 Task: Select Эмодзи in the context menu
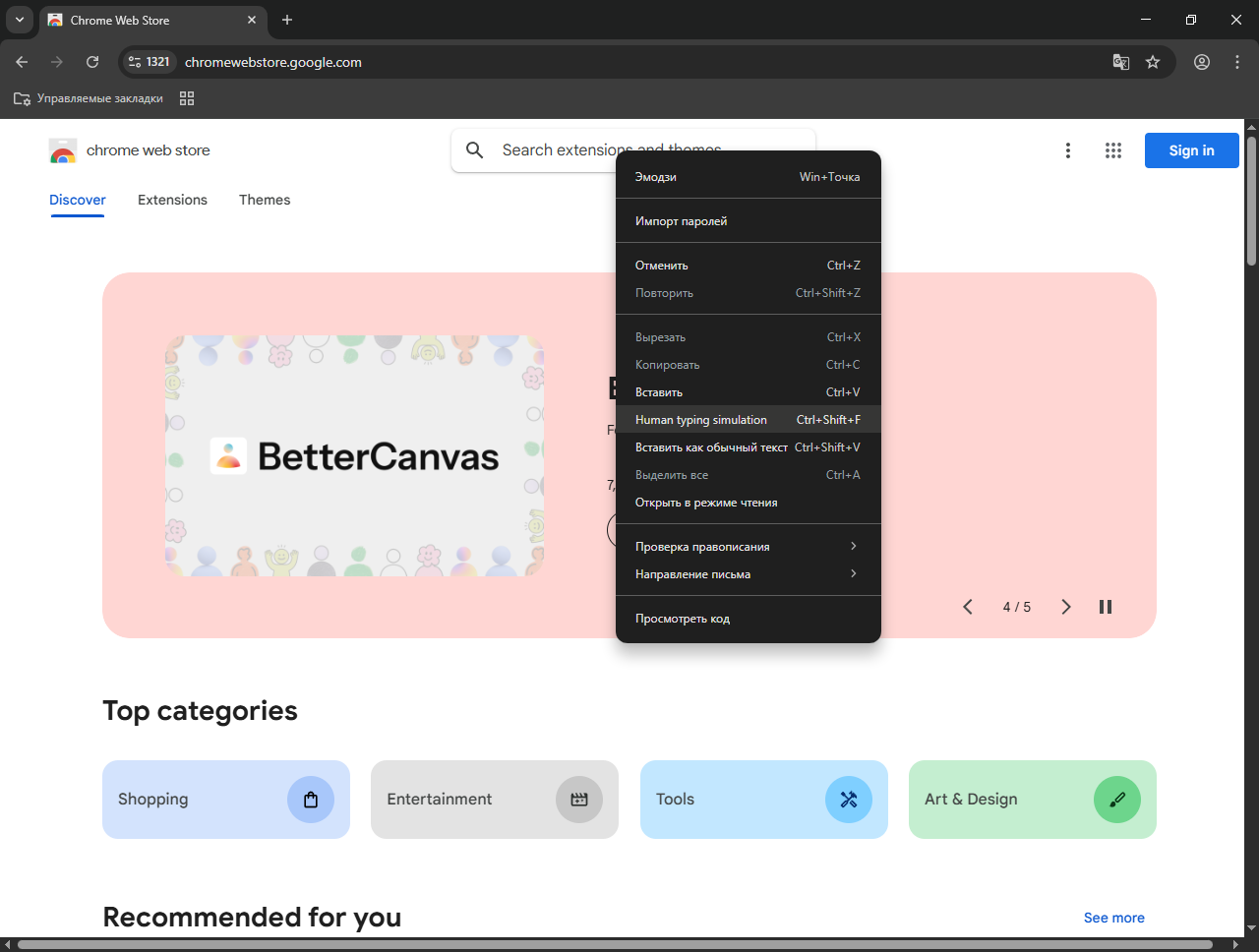pyautogui.click(x=748, y=177)
